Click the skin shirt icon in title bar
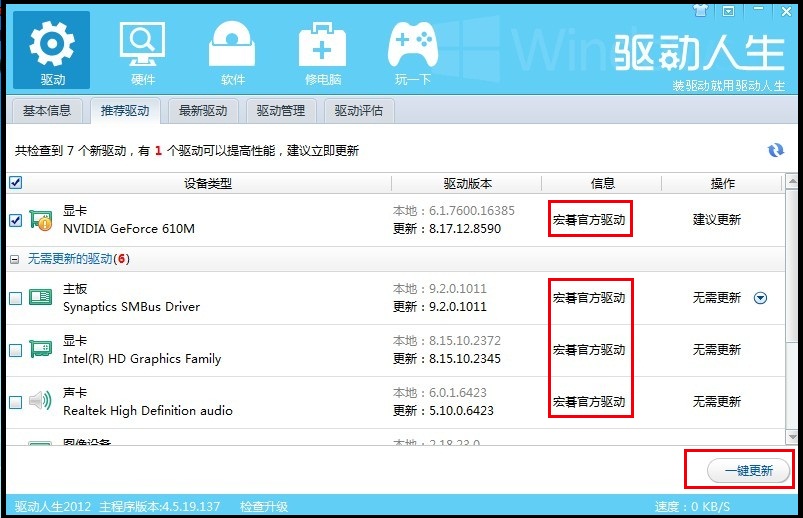 coord(701,10)
